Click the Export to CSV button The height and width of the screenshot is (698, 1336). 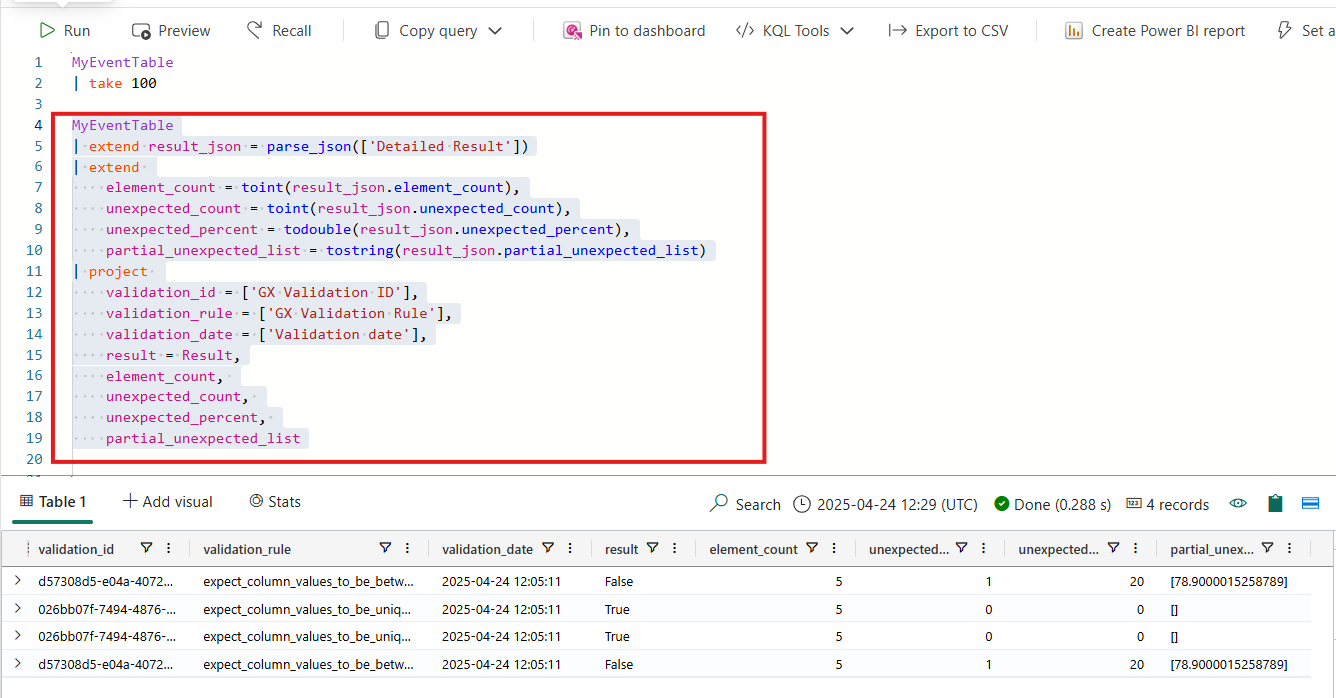pos(948,31)
